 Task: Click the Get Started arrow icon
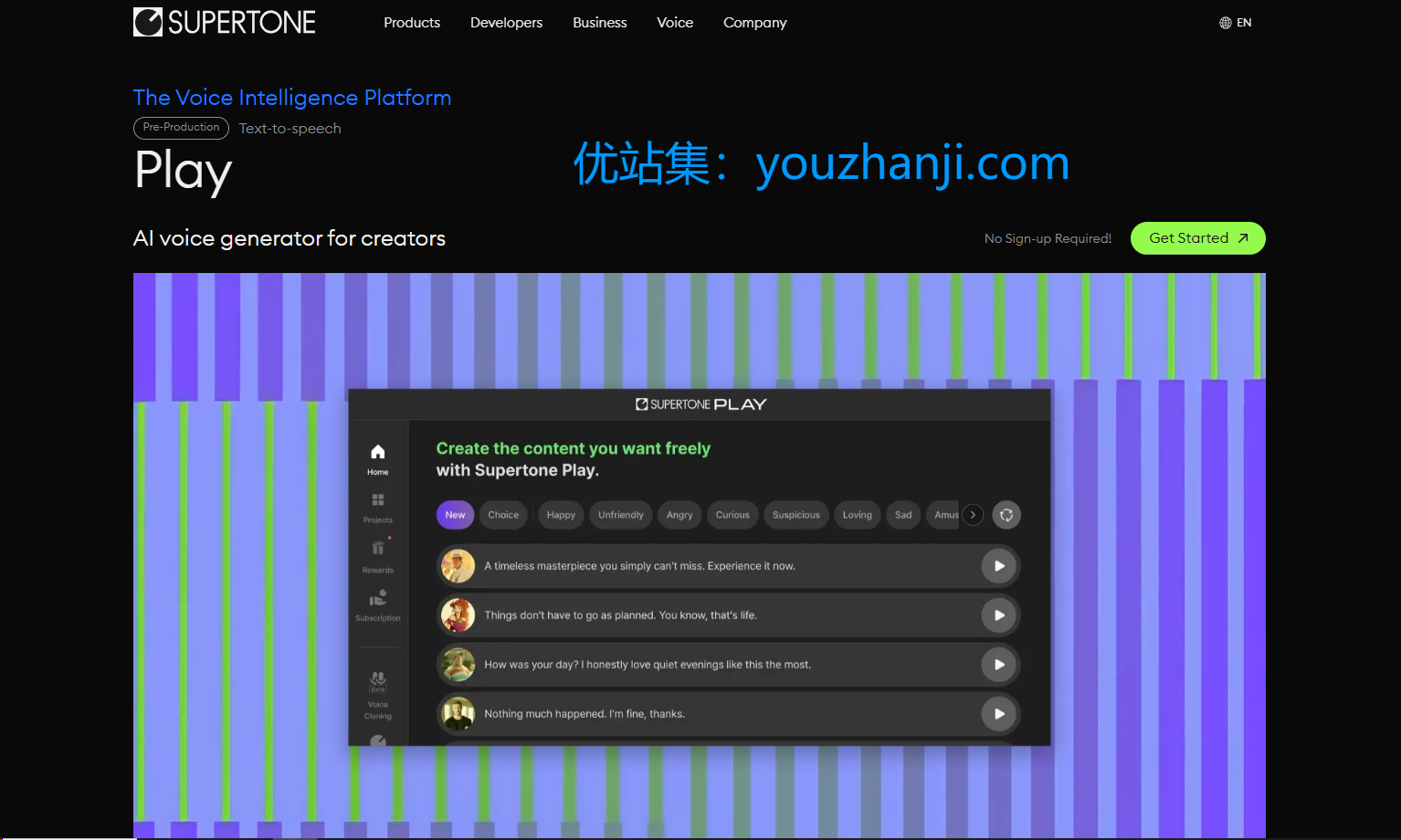pos(1243,238)
